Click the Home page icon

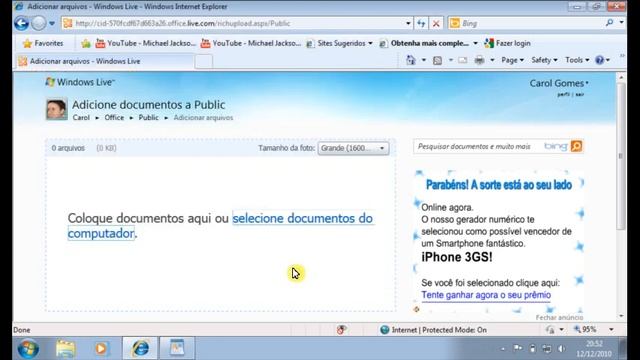point(411,60)
